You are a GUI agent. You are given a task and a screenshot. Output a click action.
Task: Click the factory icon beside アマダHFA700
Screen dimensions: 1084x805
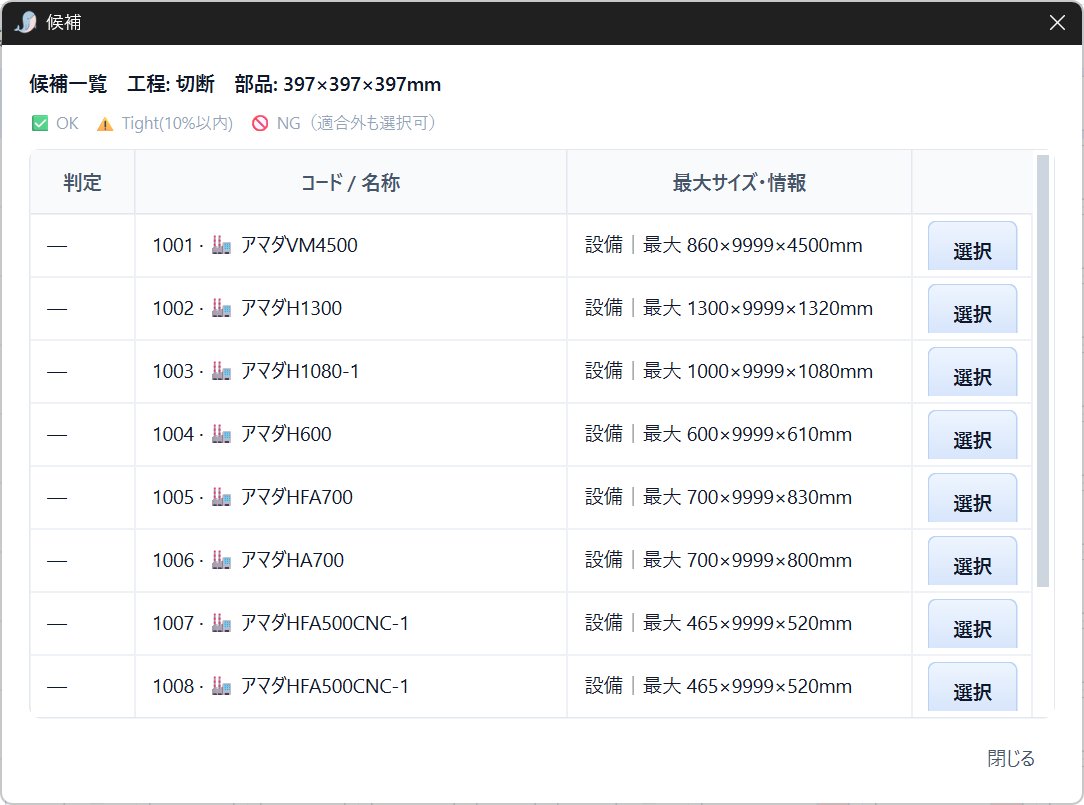click(221, 497)
